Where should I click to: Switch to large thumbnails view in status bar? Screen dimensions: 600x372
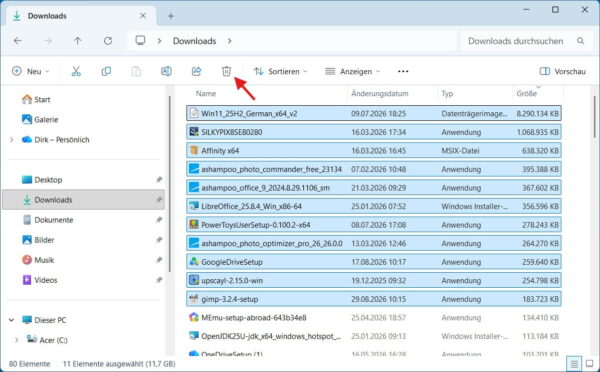point(589,364)
